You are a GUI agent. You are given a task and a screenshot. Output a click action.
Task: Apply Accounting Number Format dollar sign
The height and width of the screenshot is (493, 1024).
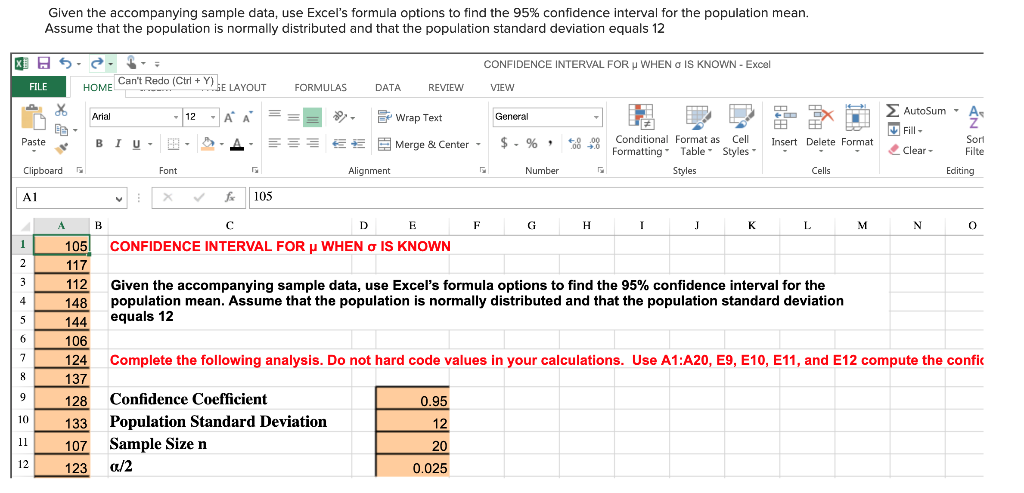pos(505,144)
